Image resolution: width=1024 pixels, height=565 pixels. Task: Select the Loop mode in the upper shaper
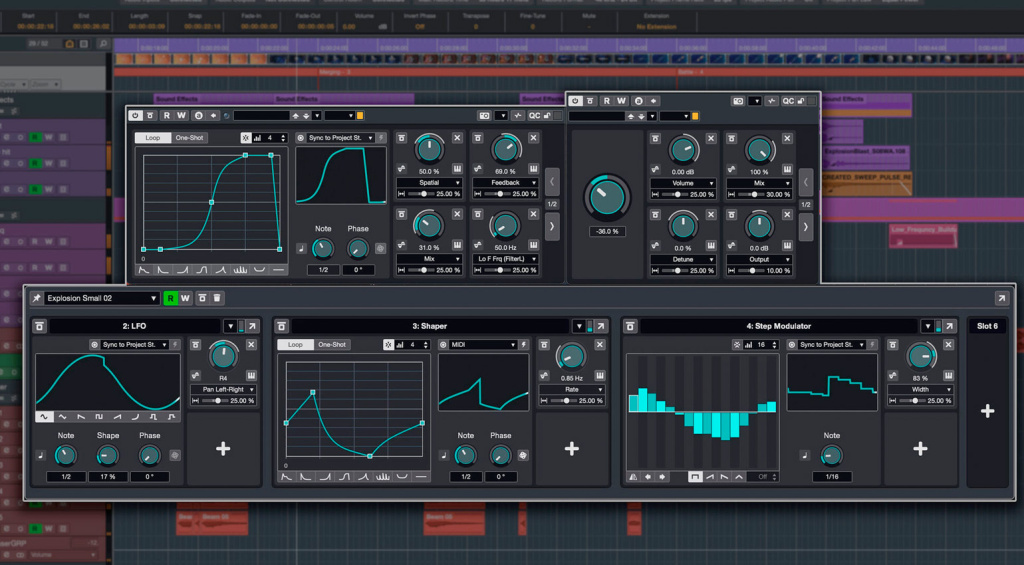point(152,138)
